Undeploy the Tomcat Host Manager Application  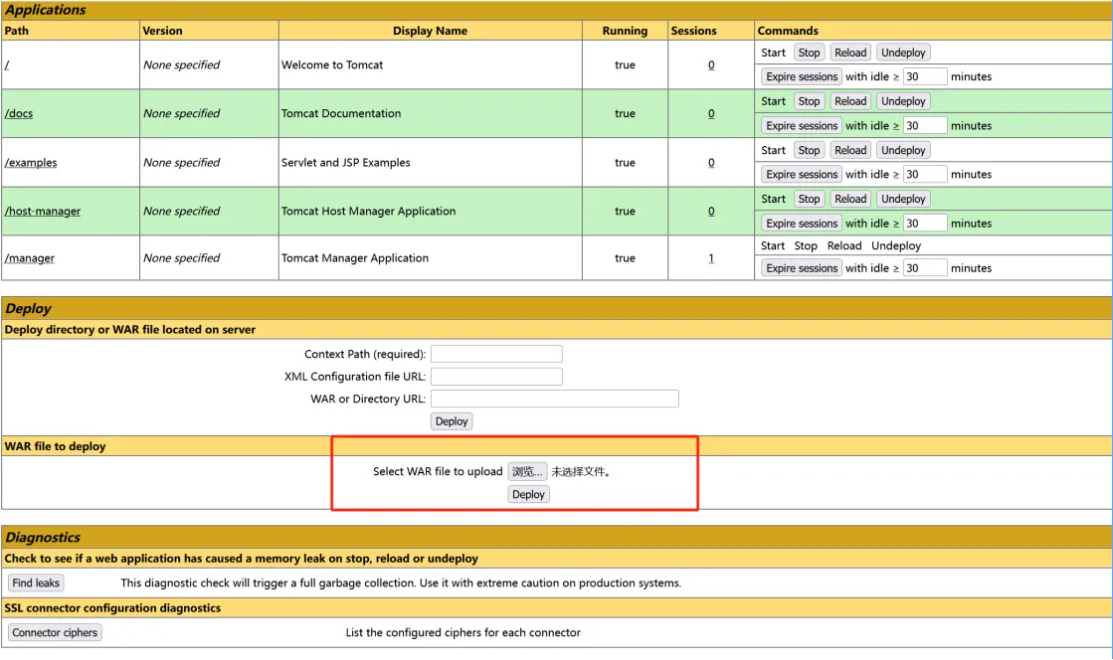tap(903, 199)
